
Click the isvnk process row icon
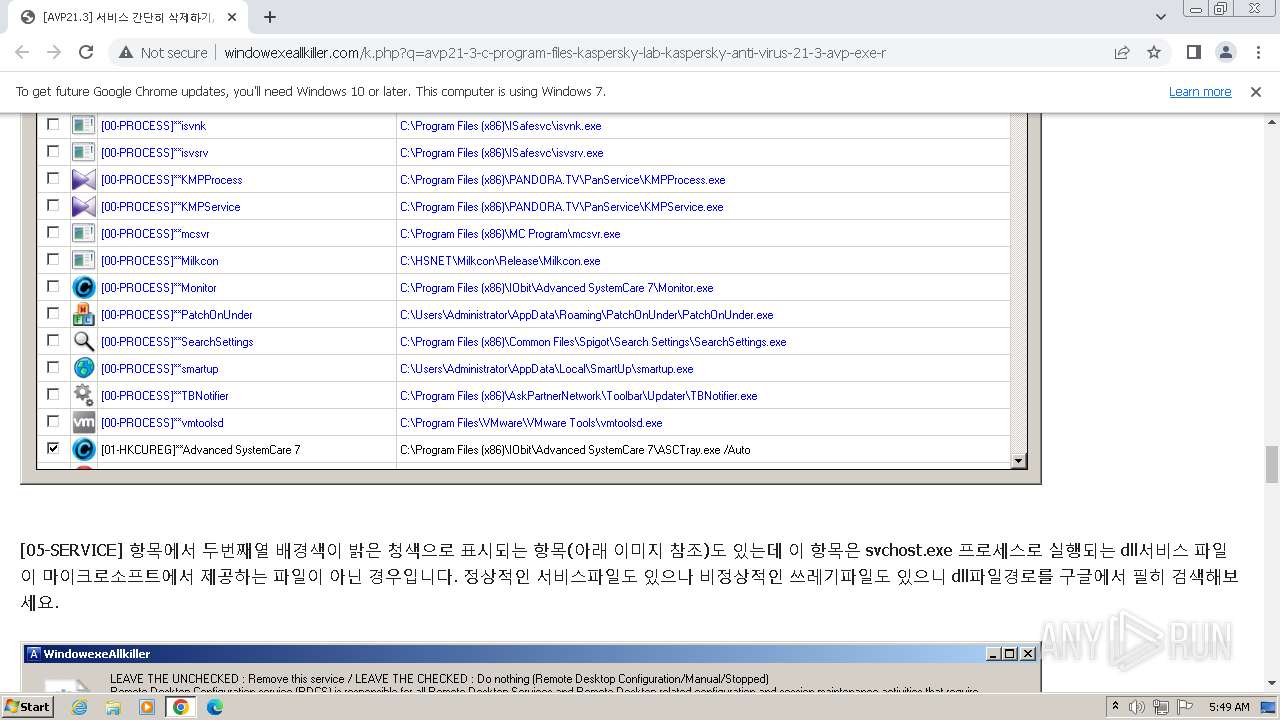pos(84,126)
